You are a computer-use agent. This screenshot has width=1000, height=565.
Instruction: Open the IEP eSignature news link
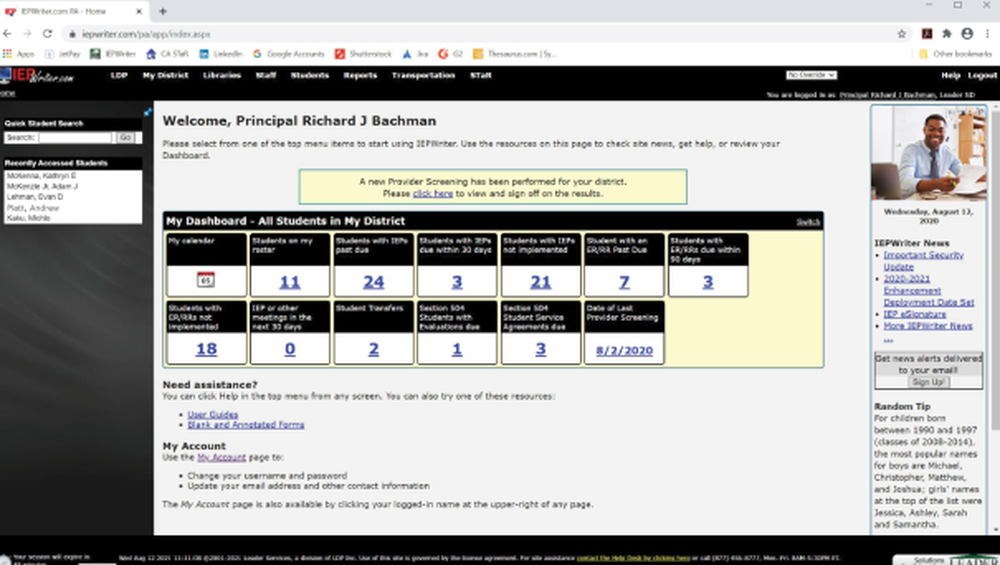click(x=915, y=314)
